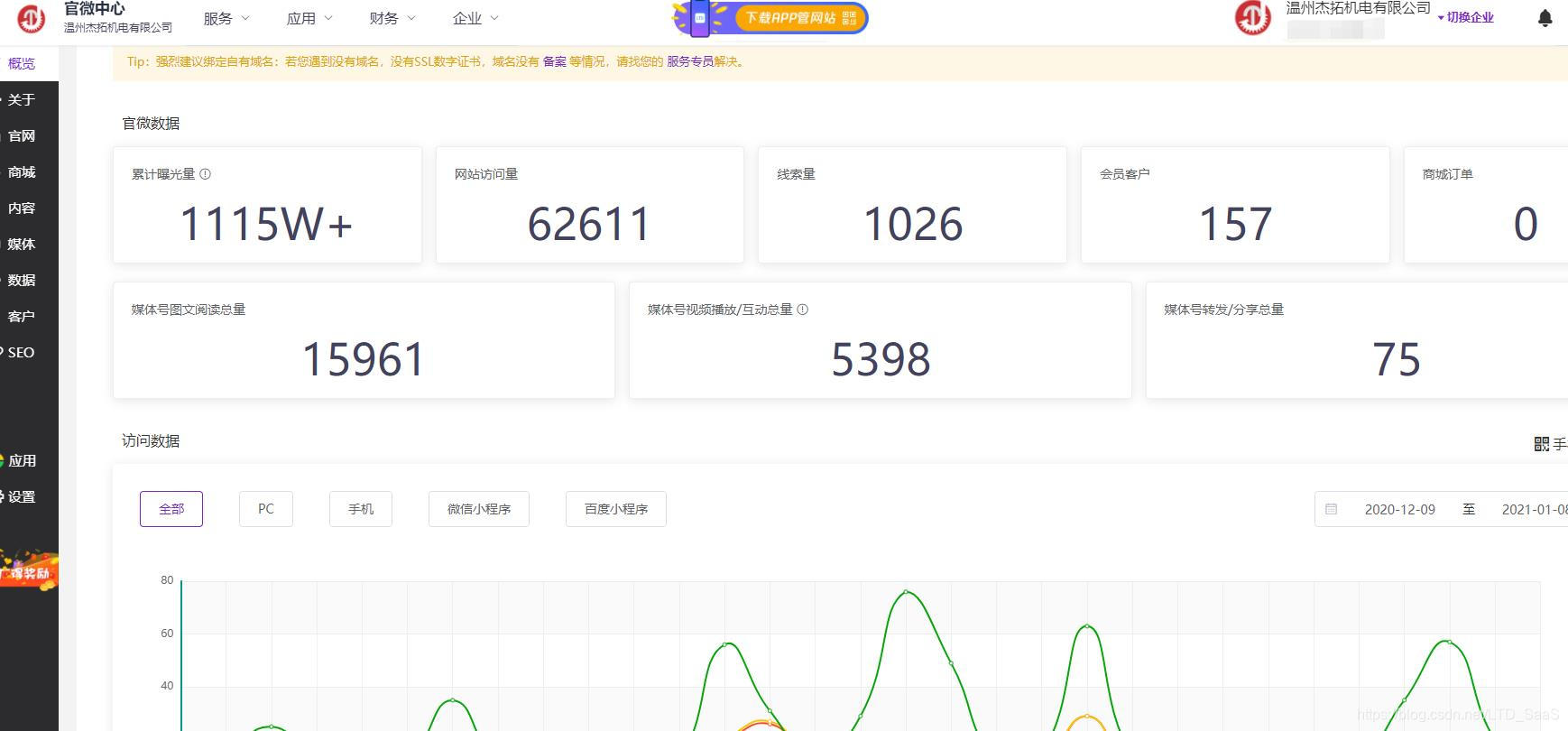Screen dimensions: 1568x731
Task: Select the 微信小程序 traffic filter
Action: tap(479, 509)
